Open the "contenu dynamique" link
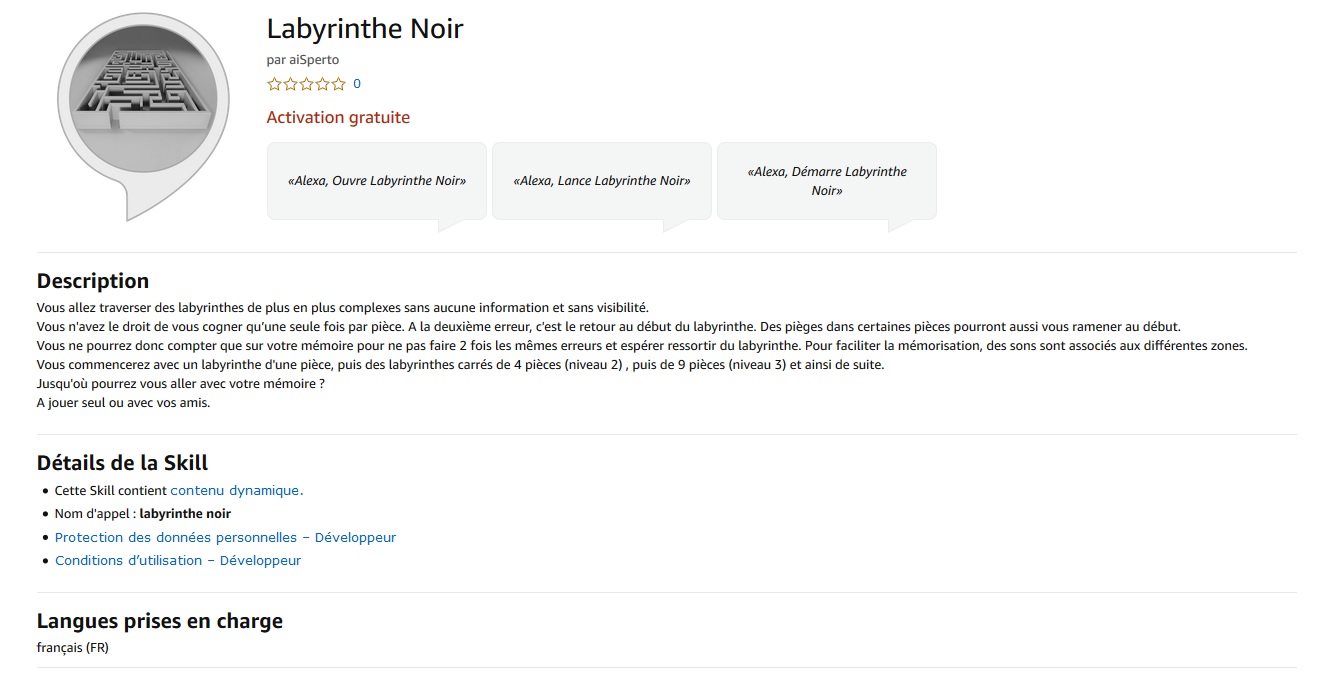Image resolution: width=1329 pixels, height=687 pixels. [236, 491]
